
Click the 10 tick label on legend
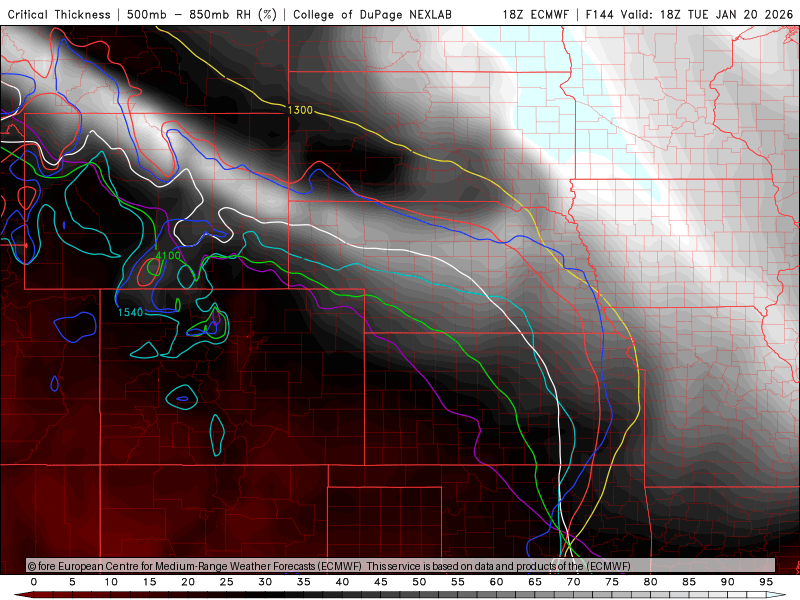[x=111, y=582]
